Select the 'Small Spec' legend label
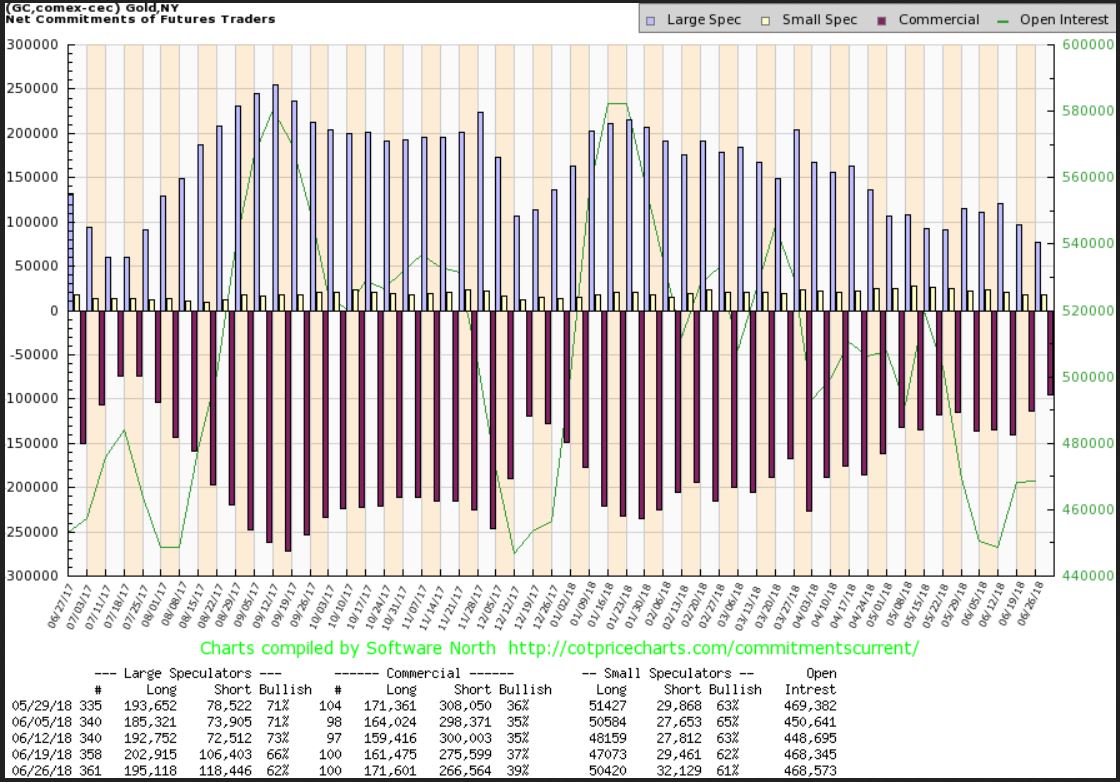 819,19
